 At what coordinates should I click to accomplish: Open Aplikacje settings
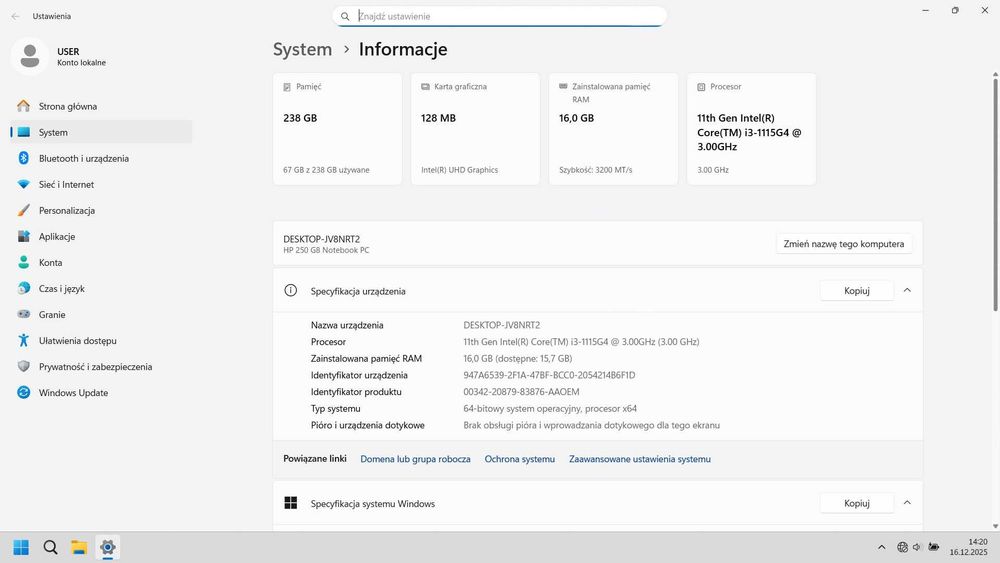pos(101,237)
